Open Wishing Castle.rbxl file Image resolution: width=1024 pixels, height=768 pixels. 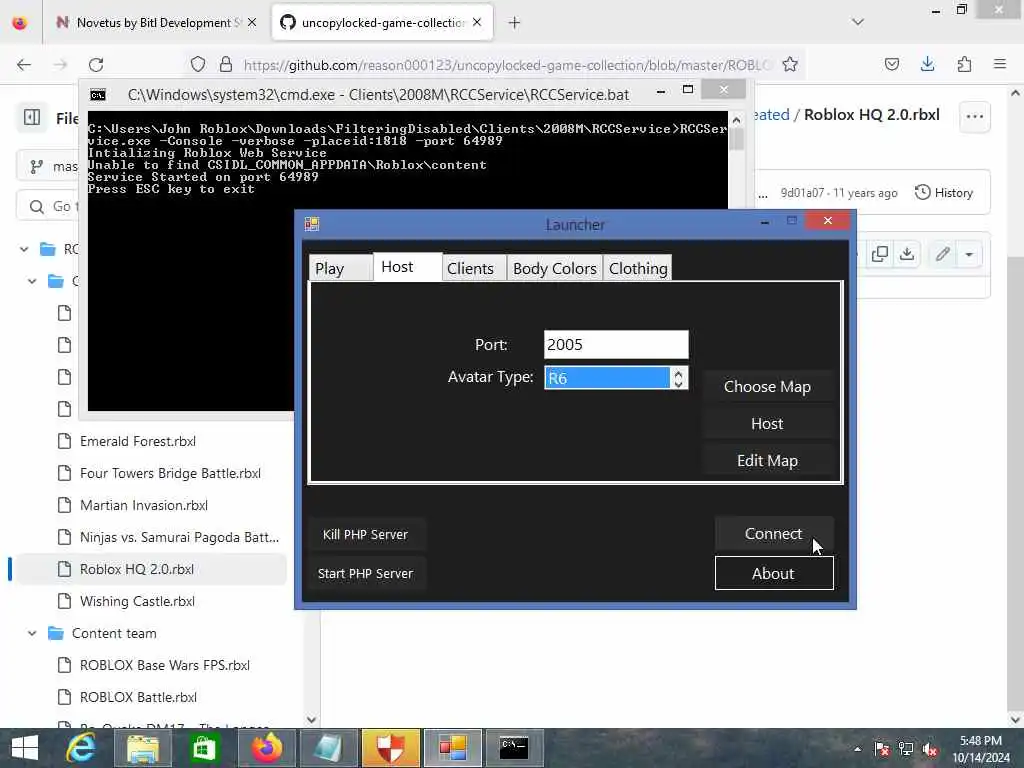coord(137,601)
